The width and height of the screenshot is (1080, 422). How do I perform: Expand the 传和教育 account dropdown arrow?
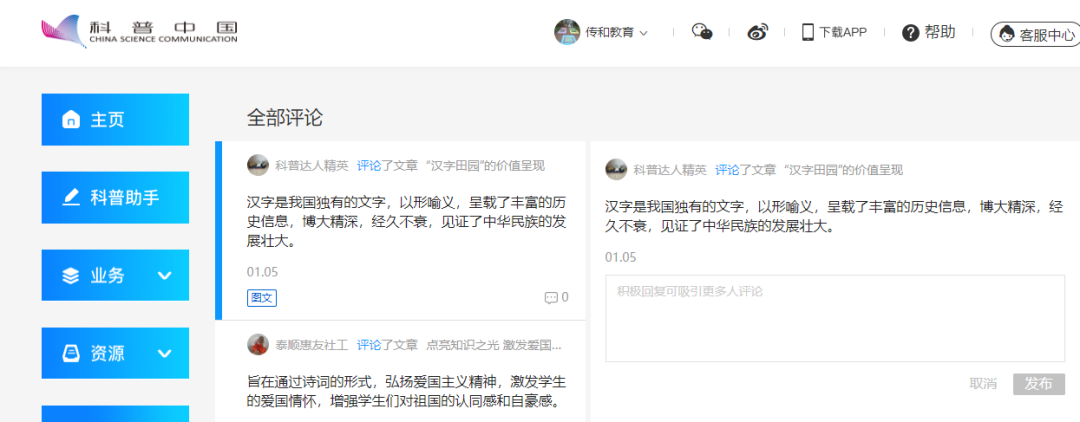644,32
